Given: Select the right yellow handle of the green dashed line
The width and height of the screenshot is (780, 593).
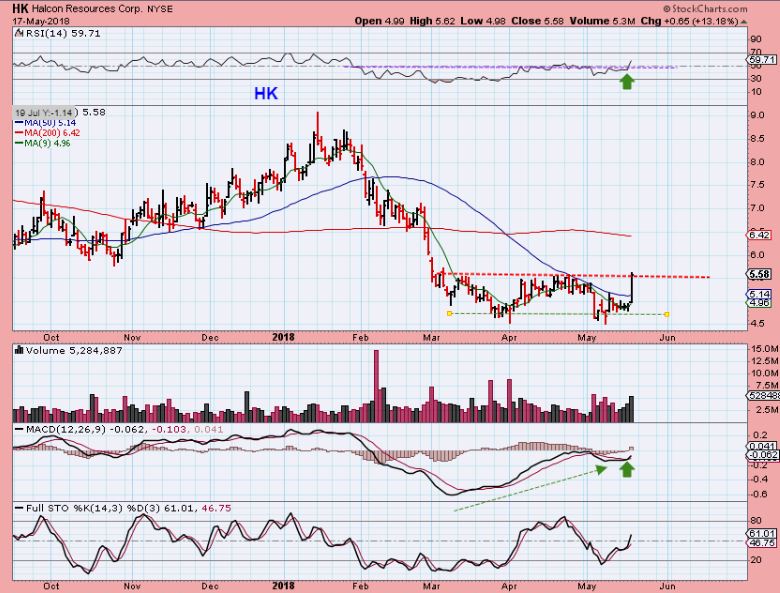Looking at the screenshot, I should pos(667,314).
